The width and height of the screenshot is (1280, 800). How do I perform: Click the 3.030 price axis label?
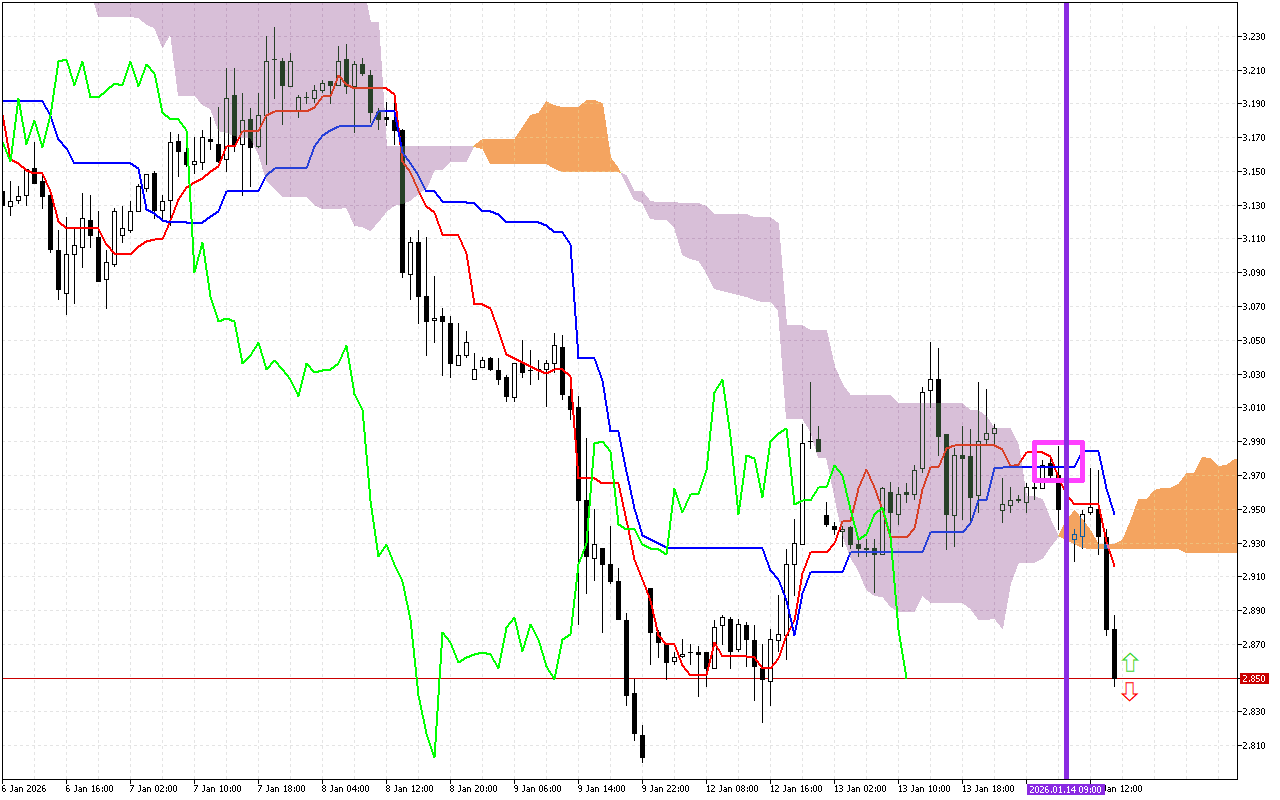[x=1253, y=374]
